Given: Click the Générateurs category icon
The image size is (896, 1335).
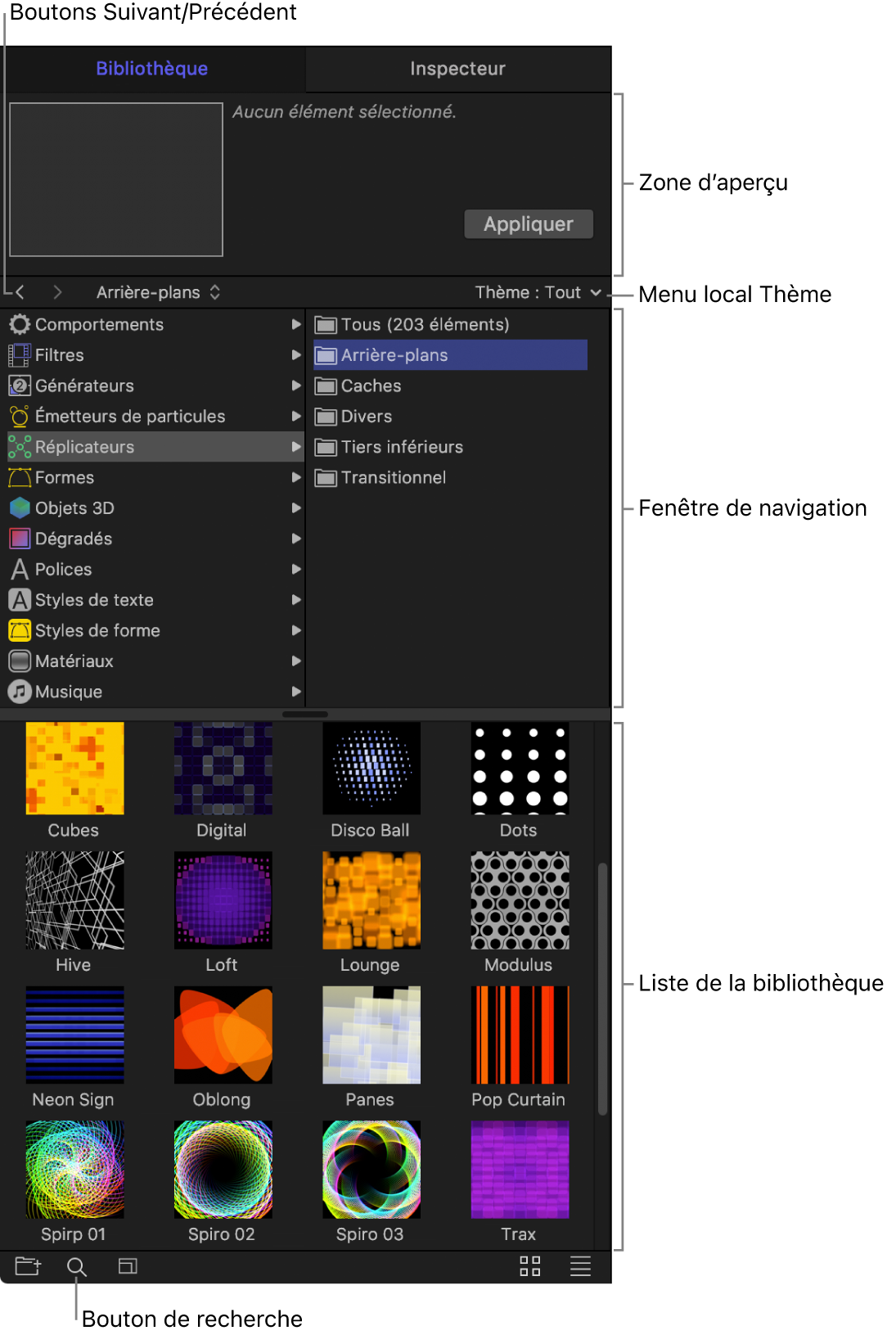Looking at the screenshot, I should [x=20, y=386].
